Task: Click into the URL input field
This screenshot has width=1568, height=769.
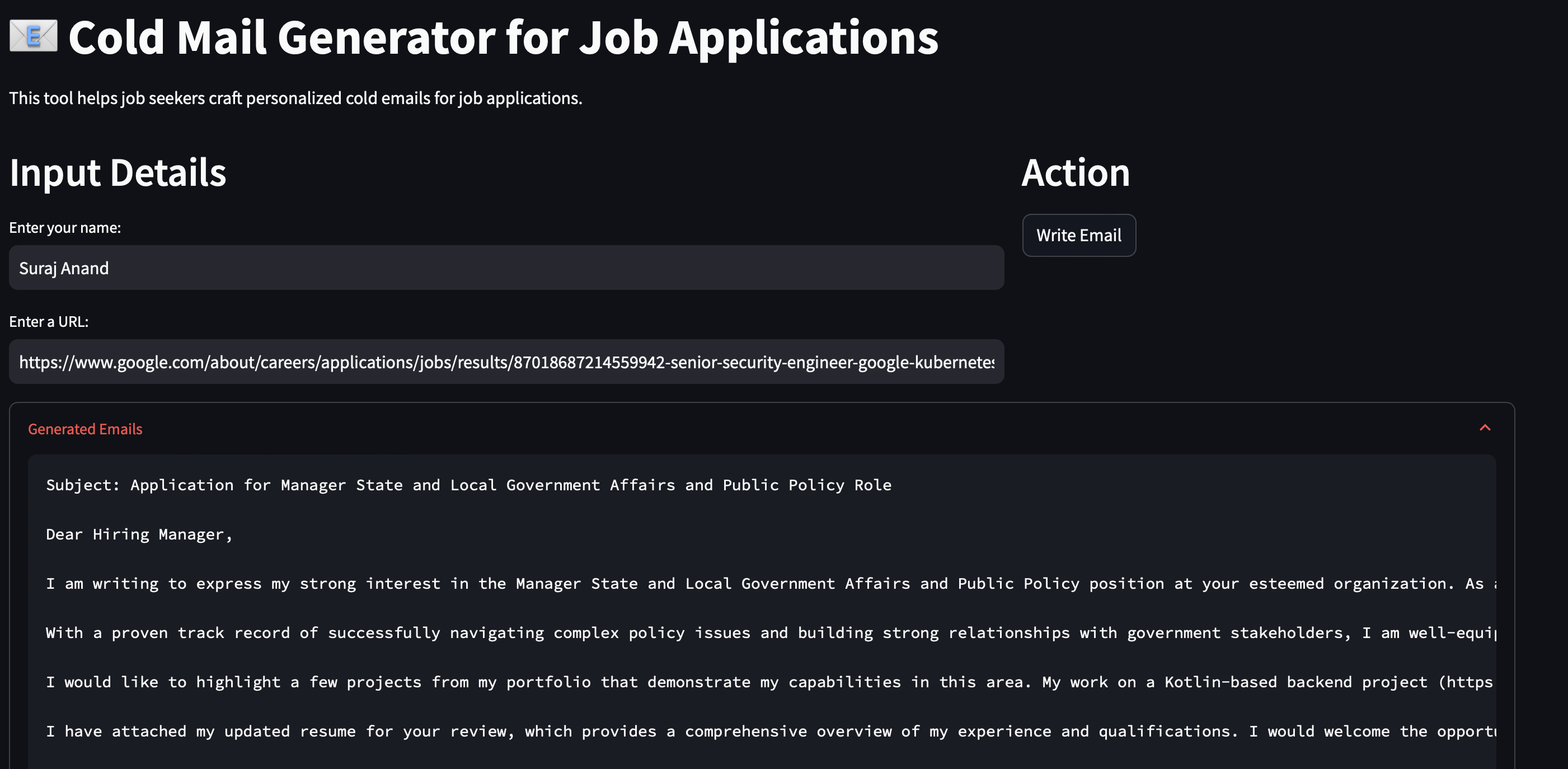Action: pyautogui.click(x=505, y=362)
